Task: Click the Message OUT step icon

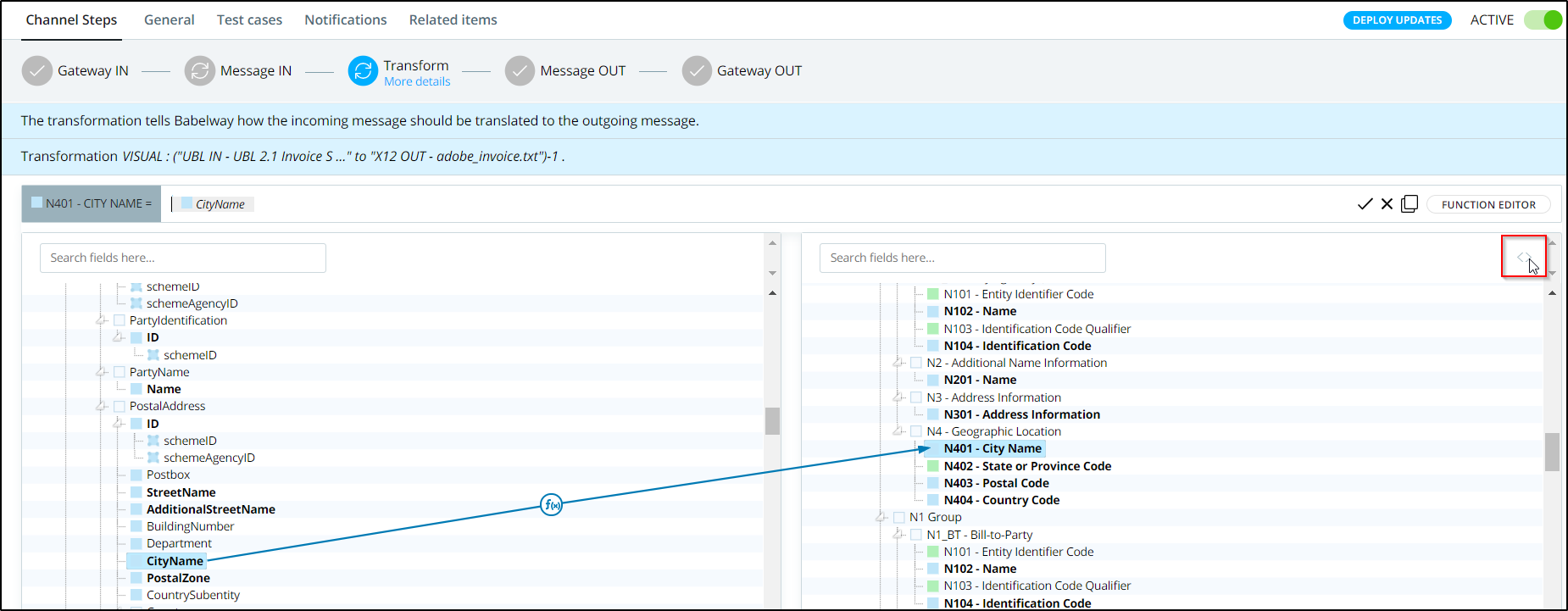Action: point(520,71)
